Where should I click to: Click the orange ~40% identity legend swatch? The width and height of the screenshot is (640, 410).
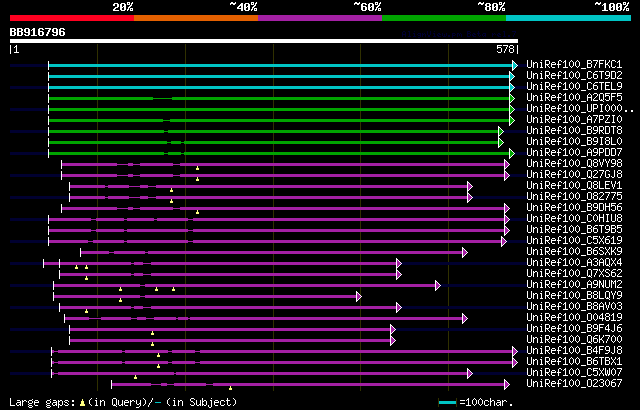196,18
